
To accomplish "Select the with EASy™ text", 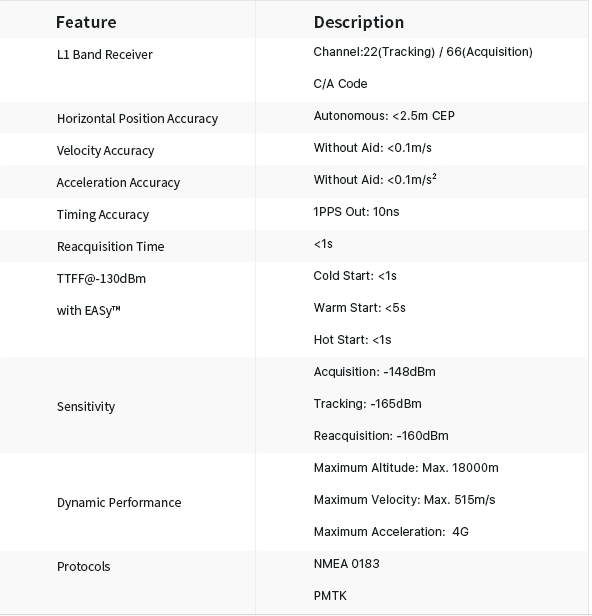I will pos(88,311).
